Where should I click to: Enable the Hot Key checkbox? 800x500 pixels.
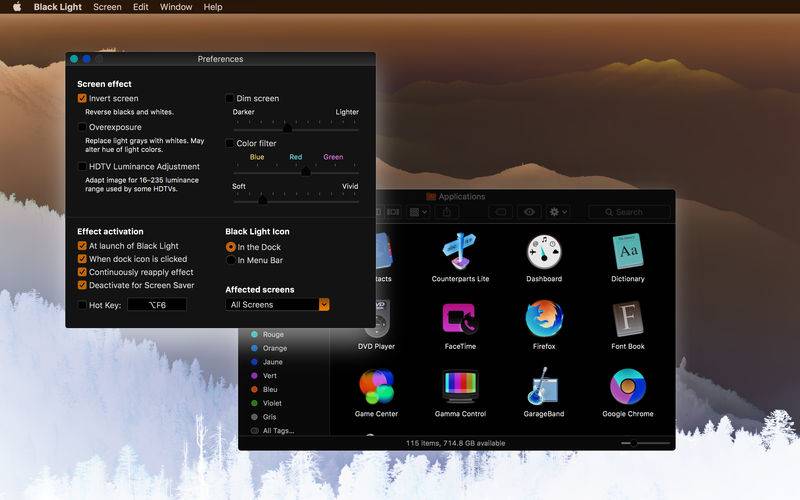coord(82,305)
